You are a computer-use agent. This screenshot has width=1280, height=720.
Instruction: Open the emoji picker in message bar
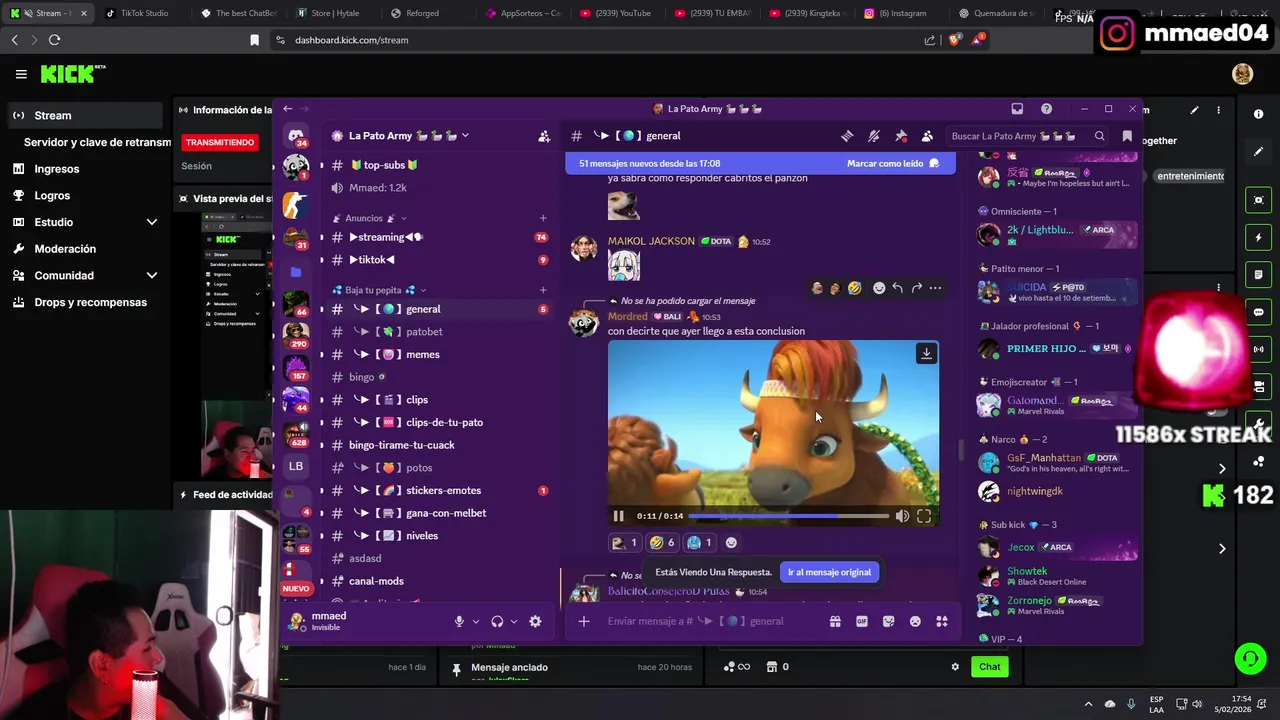tap(915, 621)
